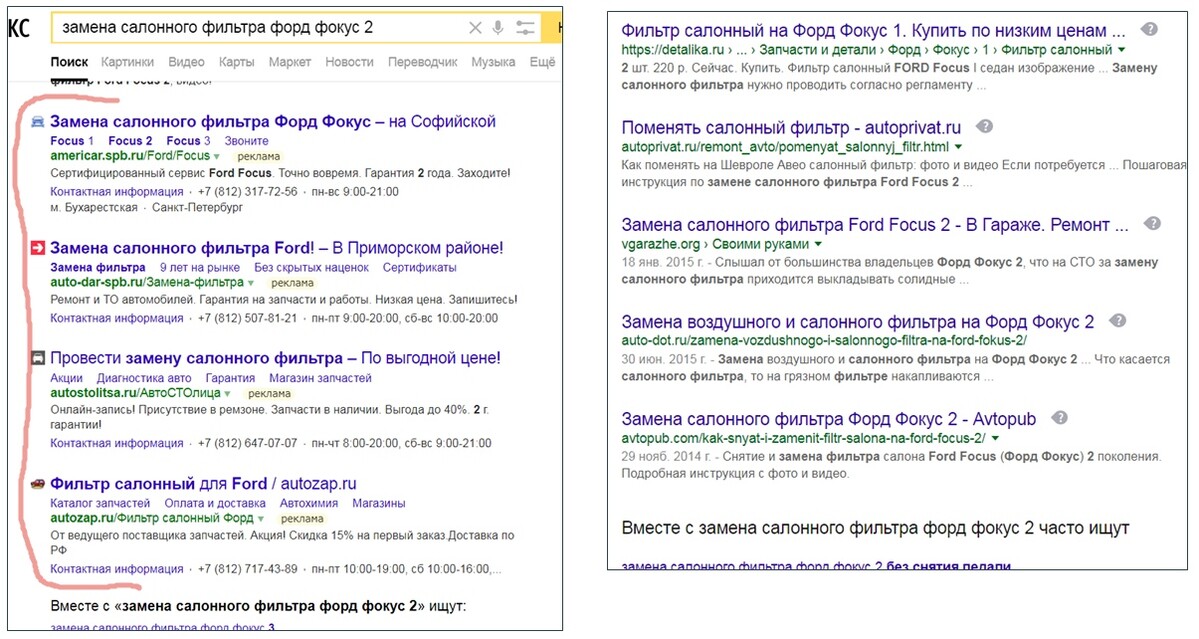Click Акции sitelink
The image size is (1199, 639).
(67, 378)
